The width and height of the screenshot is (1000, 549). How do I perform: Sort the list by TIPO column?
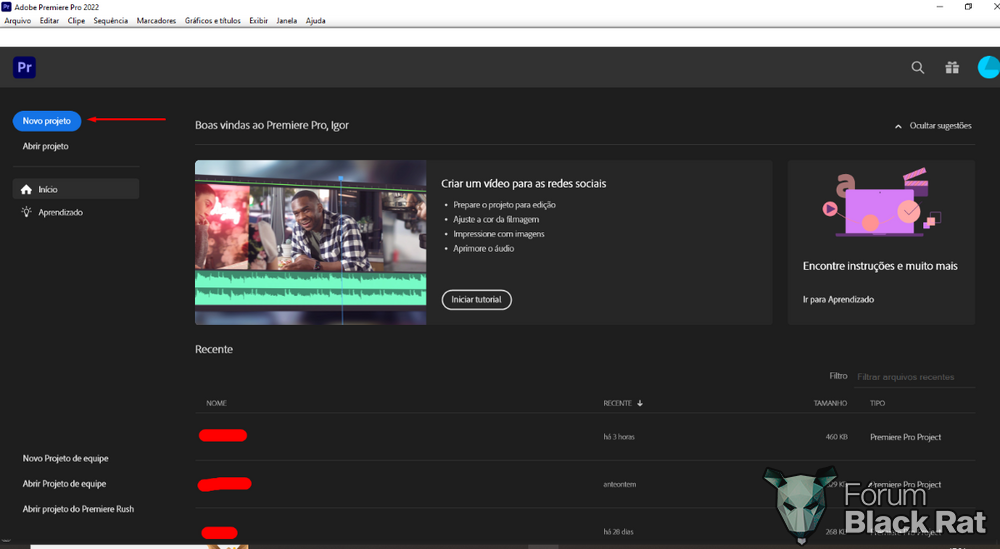[878, 403]
